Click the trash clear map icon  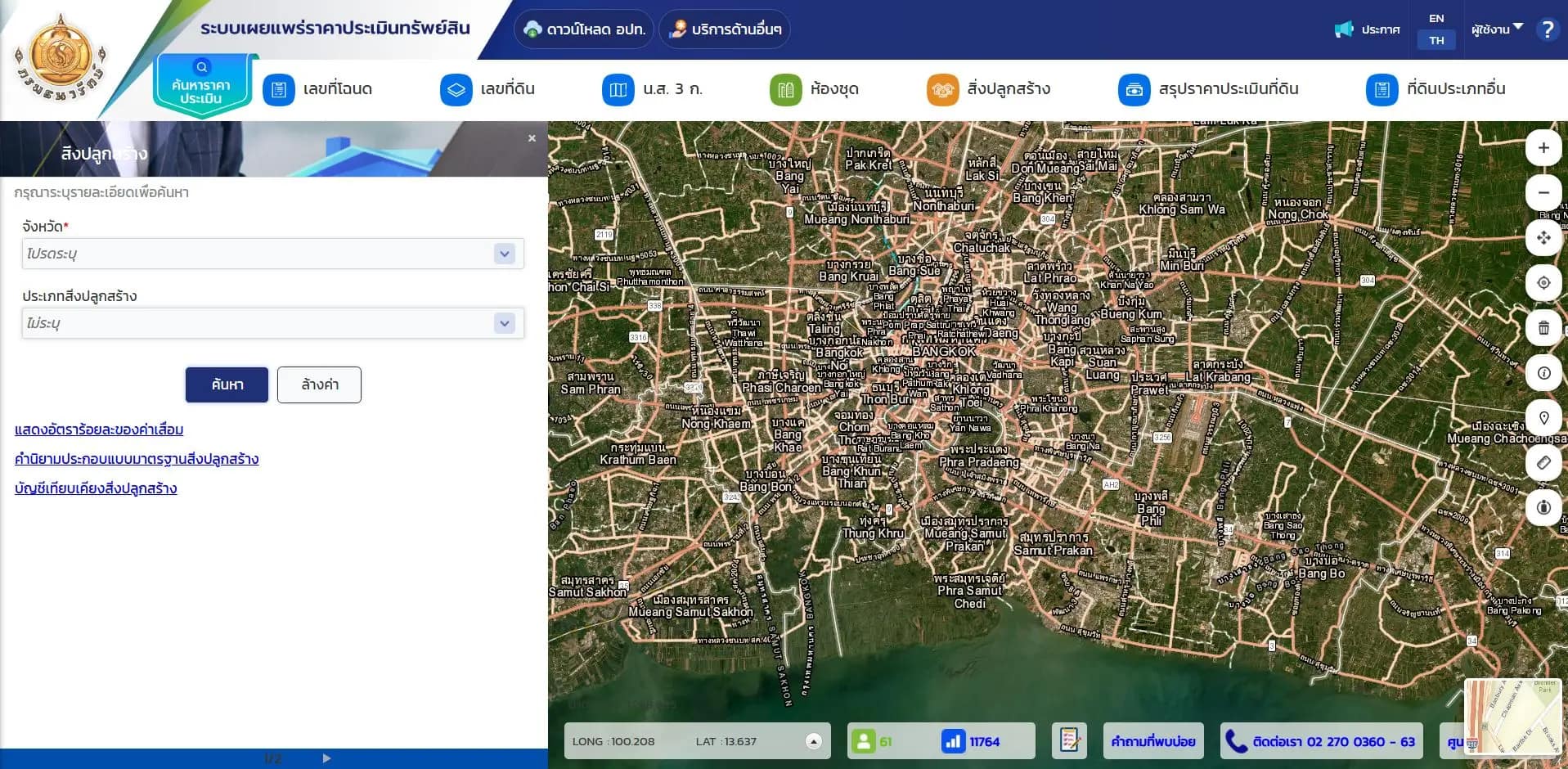pos(1543,328)
